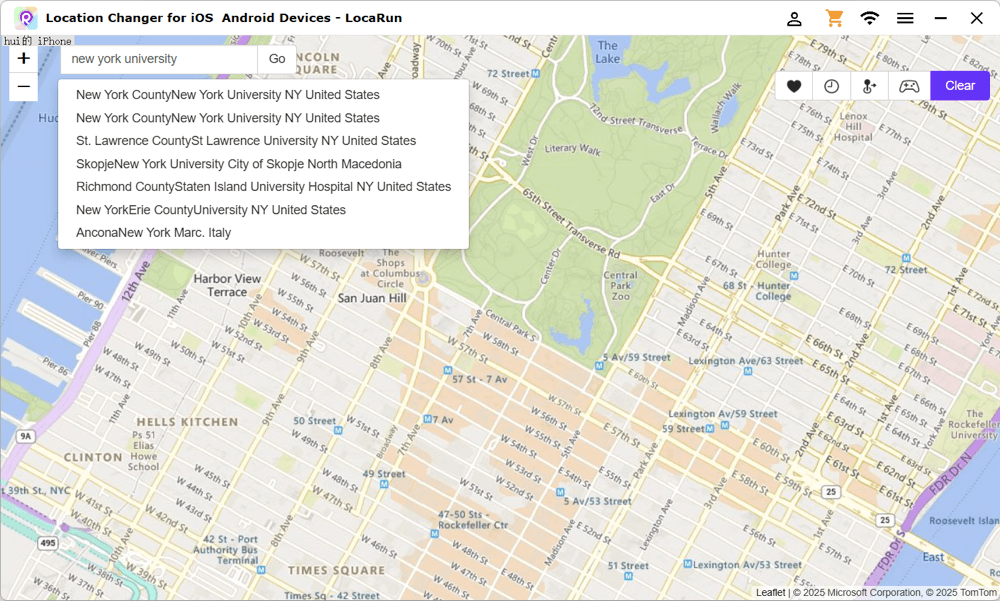Click the 49 Street subway marker
This screenshot has width=1000, height=601.
pos(384,484)
